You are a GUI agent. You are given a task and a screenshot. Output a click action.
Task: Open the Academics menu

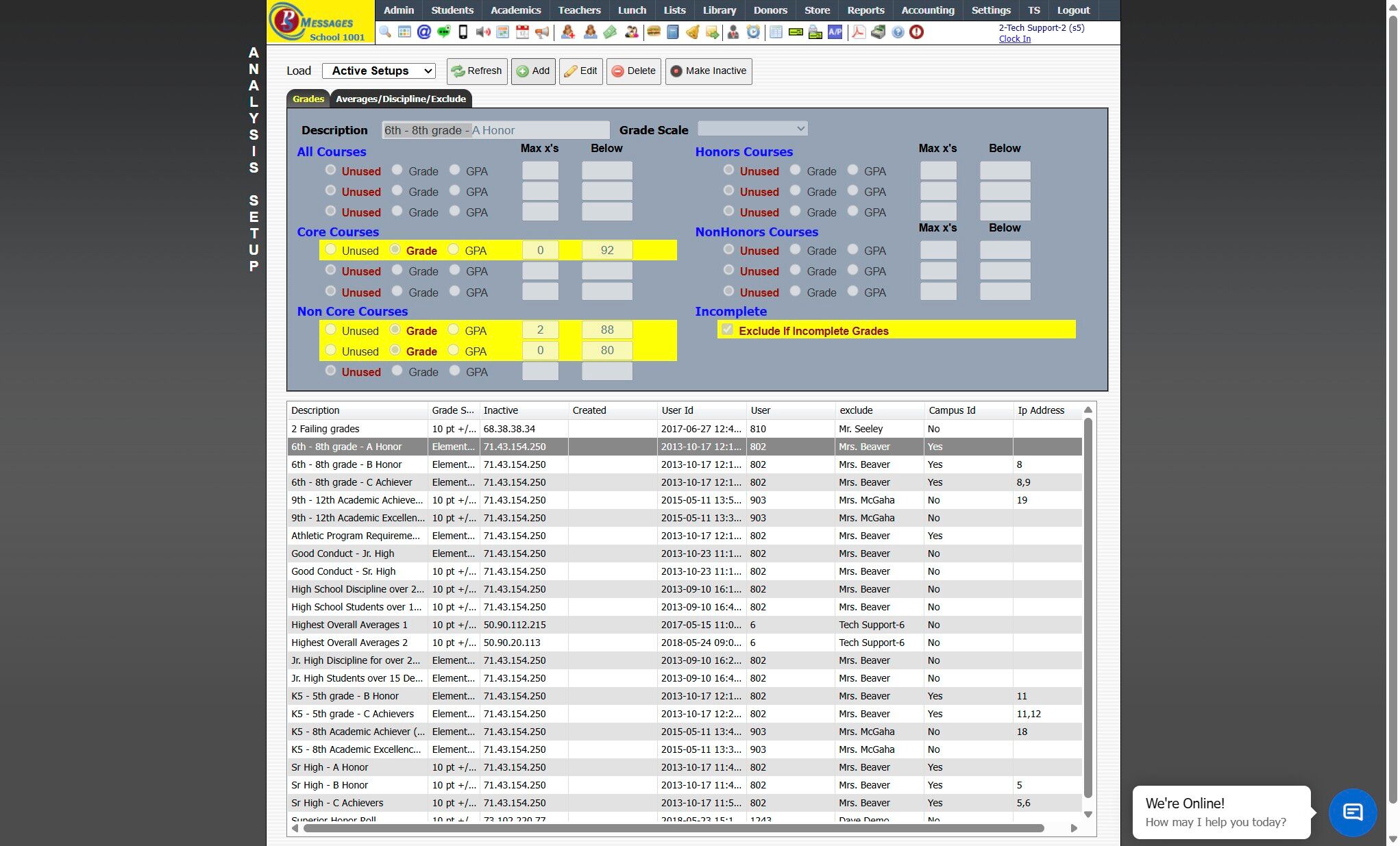pyautogui.click(x=515, y=10)
